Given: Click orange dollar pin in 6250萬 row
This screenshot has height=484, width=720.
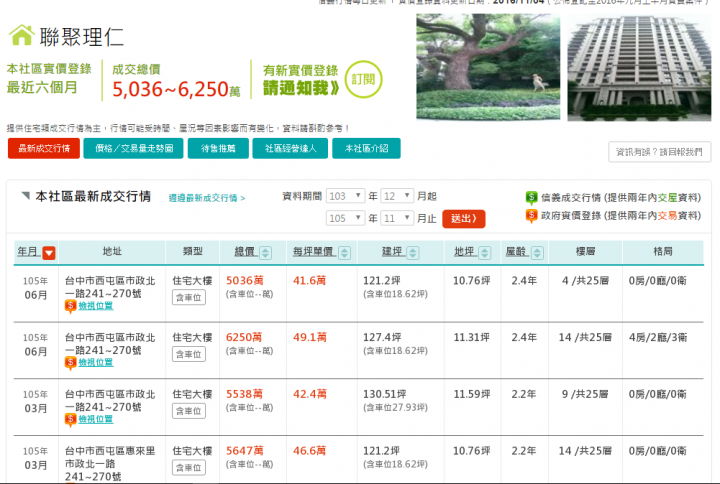Looking at the screenshot, I should [70, 363].
